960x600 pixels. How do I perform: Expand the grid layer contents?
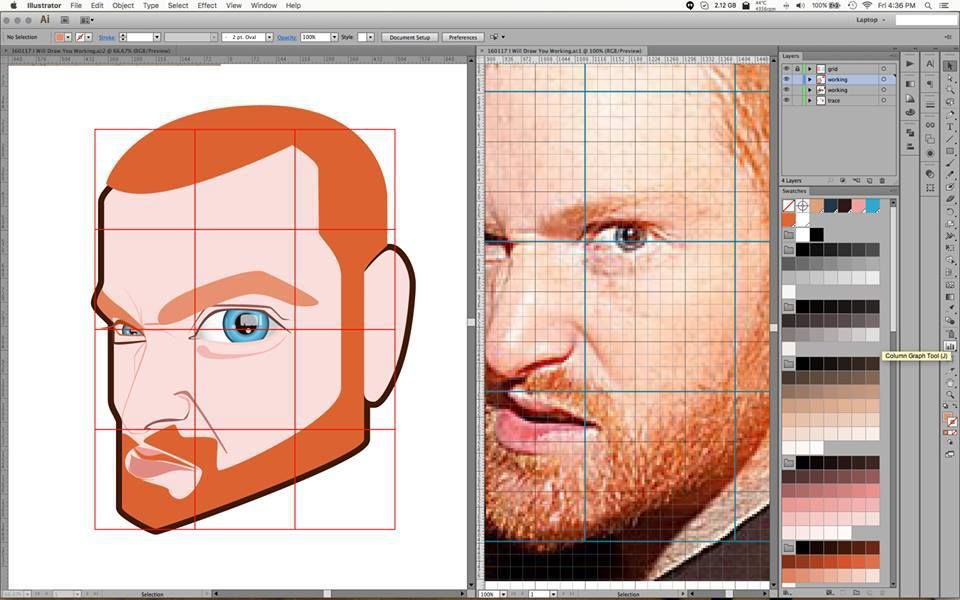[809, 69]
